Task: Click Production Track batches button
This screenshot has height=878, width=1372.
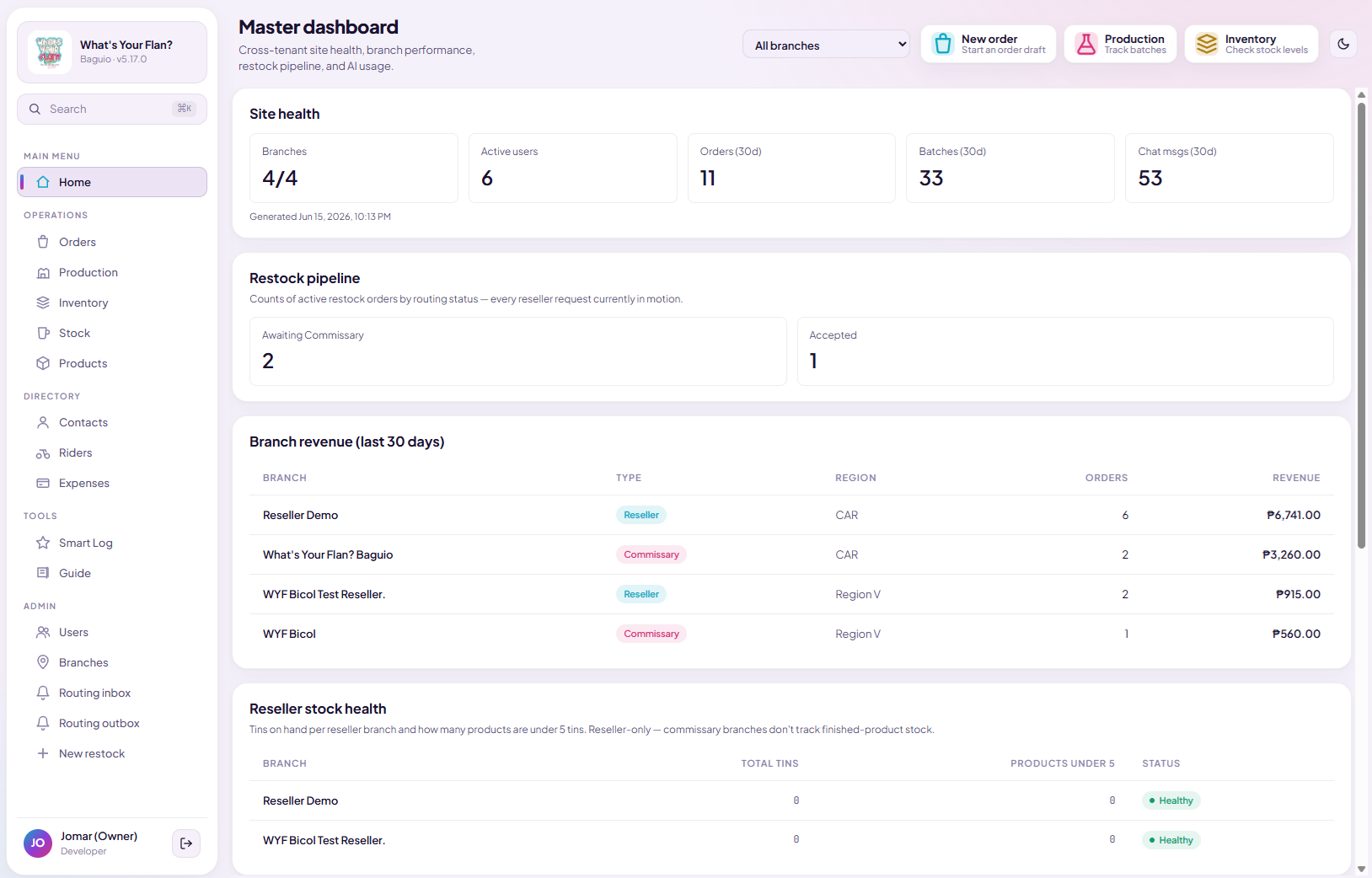Action: [1120, 44]
